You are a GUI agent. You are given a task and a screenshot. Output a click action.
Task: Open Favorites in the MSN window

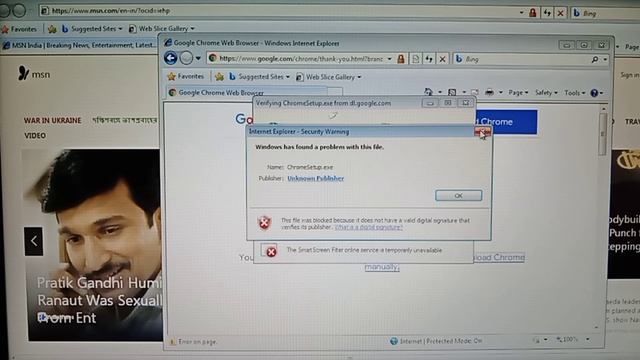coord(19,29)
